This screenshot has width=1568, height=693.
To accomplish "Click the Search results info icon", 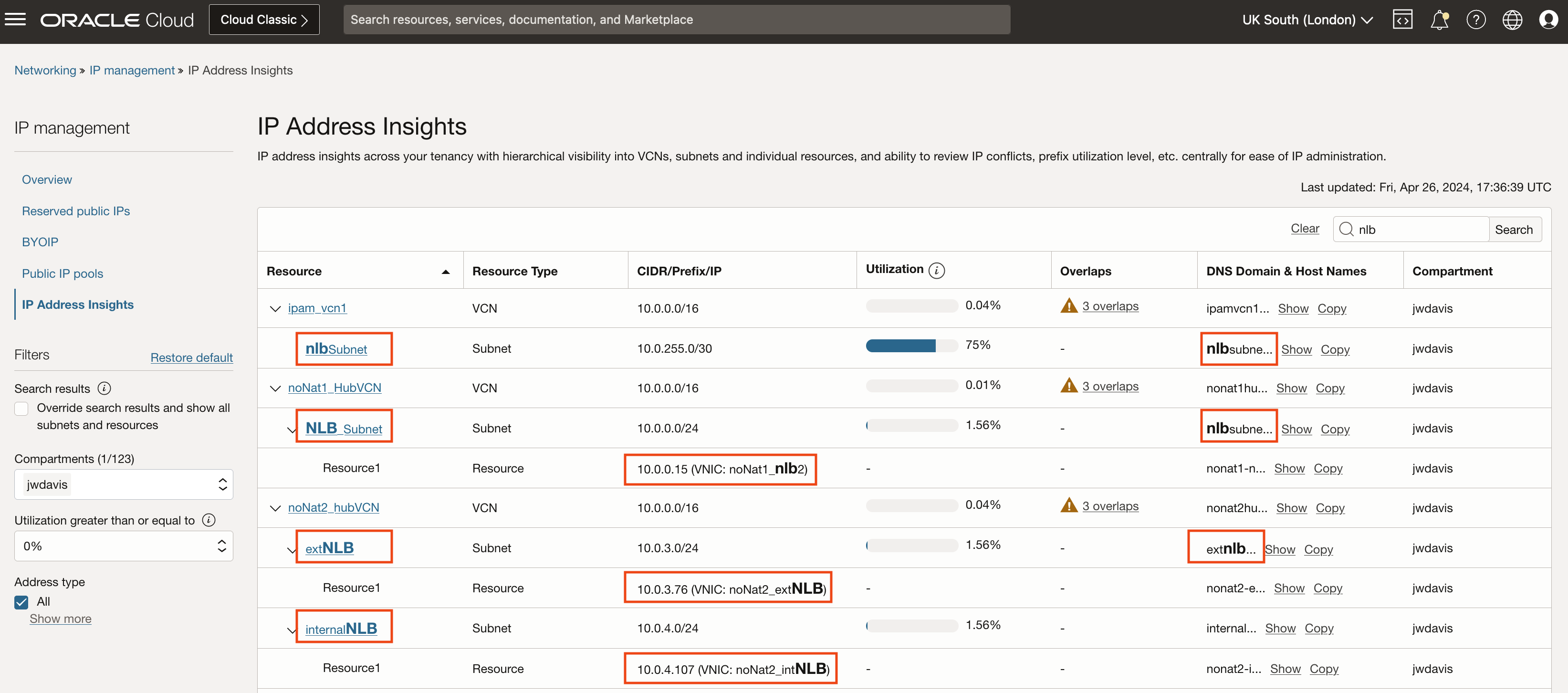I will pyautogui.click(x=104, y=388).
